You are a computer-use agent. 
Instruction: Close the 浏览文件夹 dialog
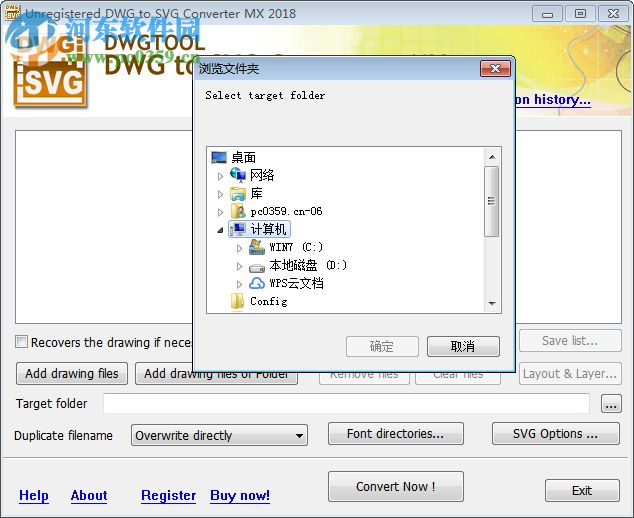495,68
